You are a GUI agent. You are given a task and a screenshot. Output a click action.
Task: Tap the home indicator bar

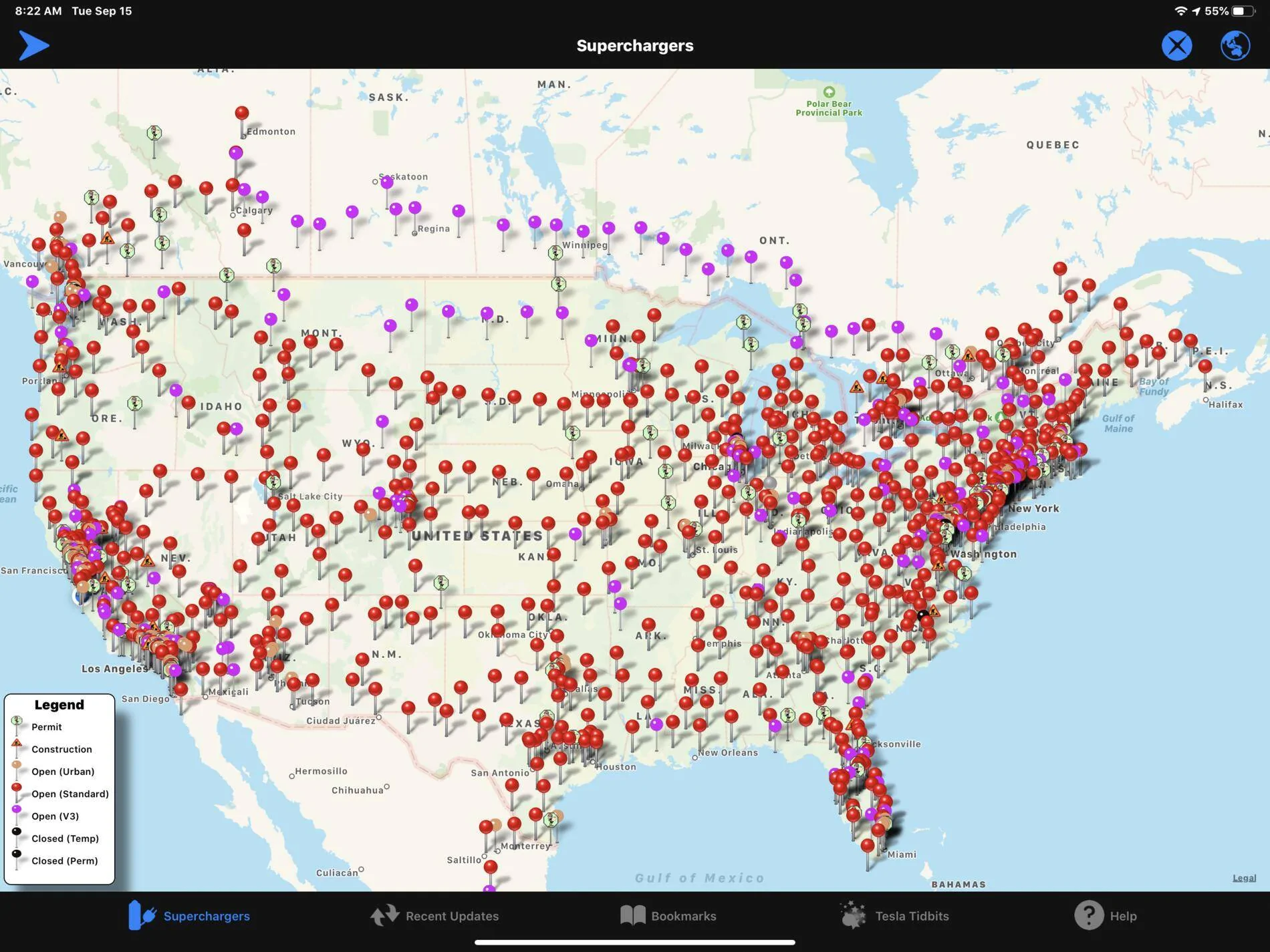pos(635,943)
